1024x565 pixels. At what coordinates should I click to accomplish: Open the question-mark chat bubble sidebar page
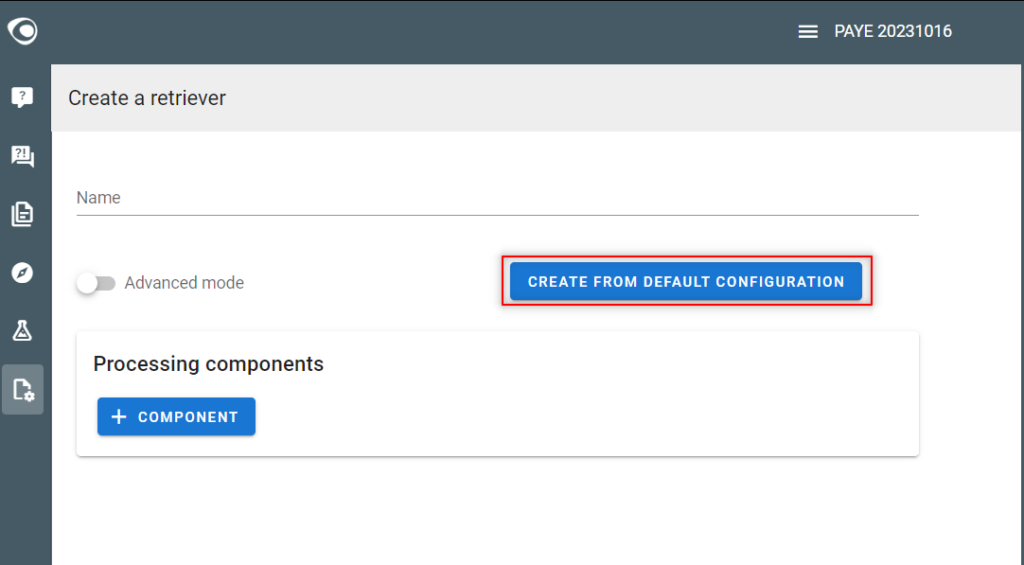point(22,97)
